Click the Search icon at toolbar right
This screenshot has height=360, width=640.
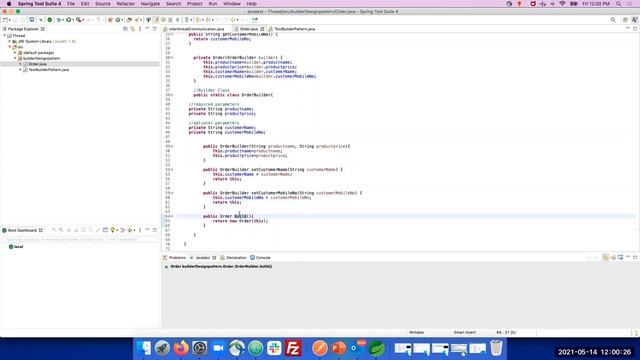(613, 20)
